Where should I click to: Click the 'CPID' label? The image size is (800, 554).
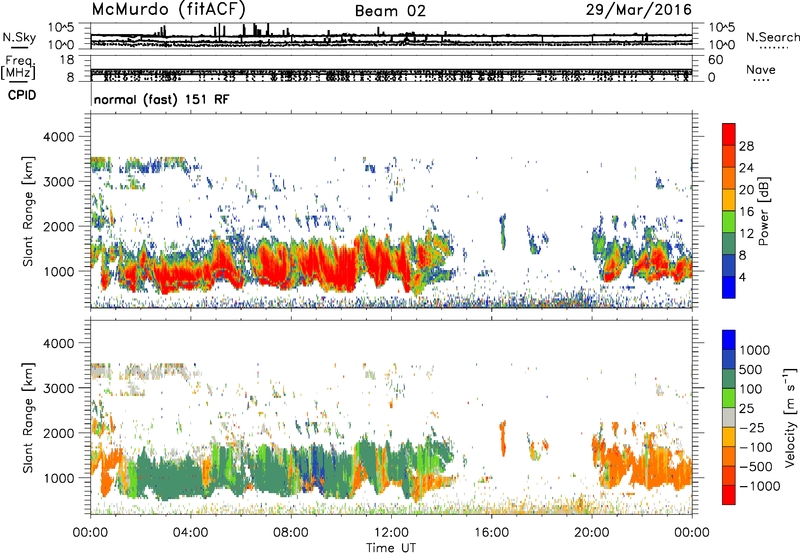(x=22, y=95)
